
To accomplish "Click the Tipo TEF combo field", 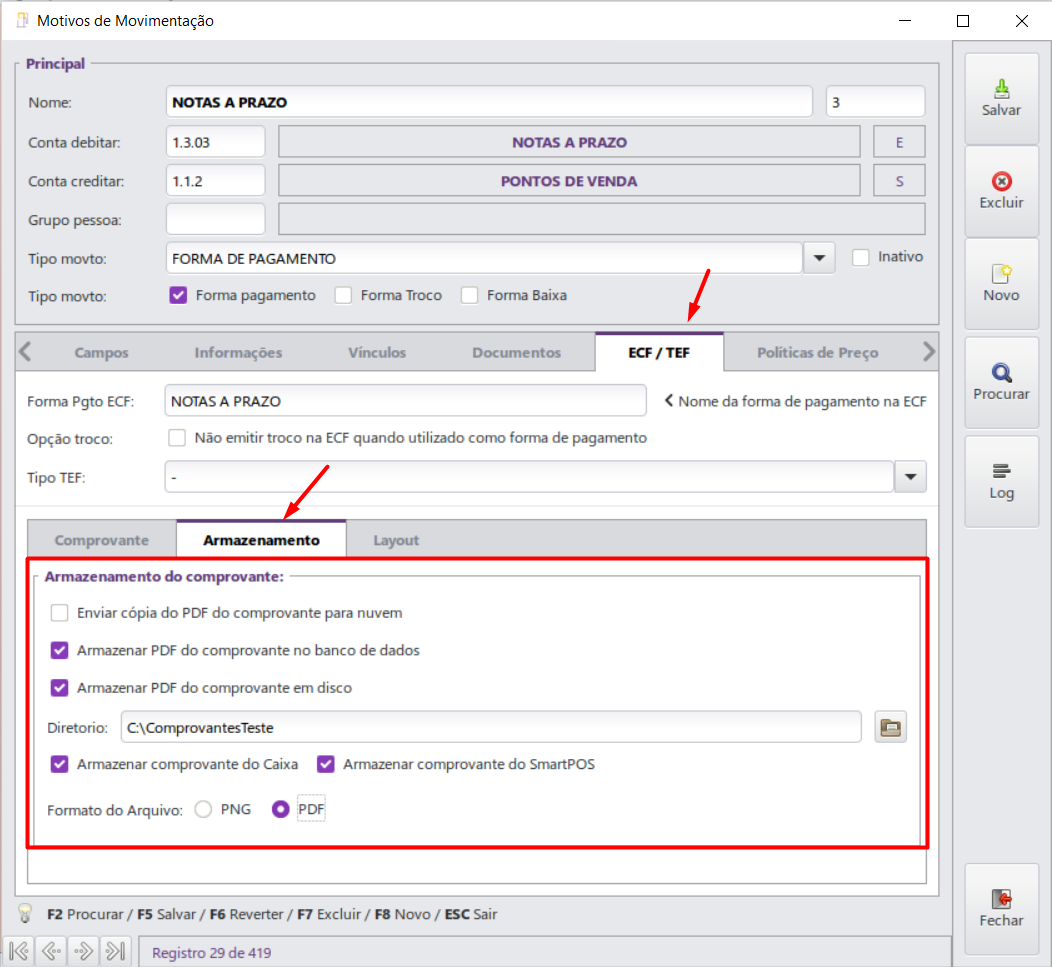I will click(529, 477).
